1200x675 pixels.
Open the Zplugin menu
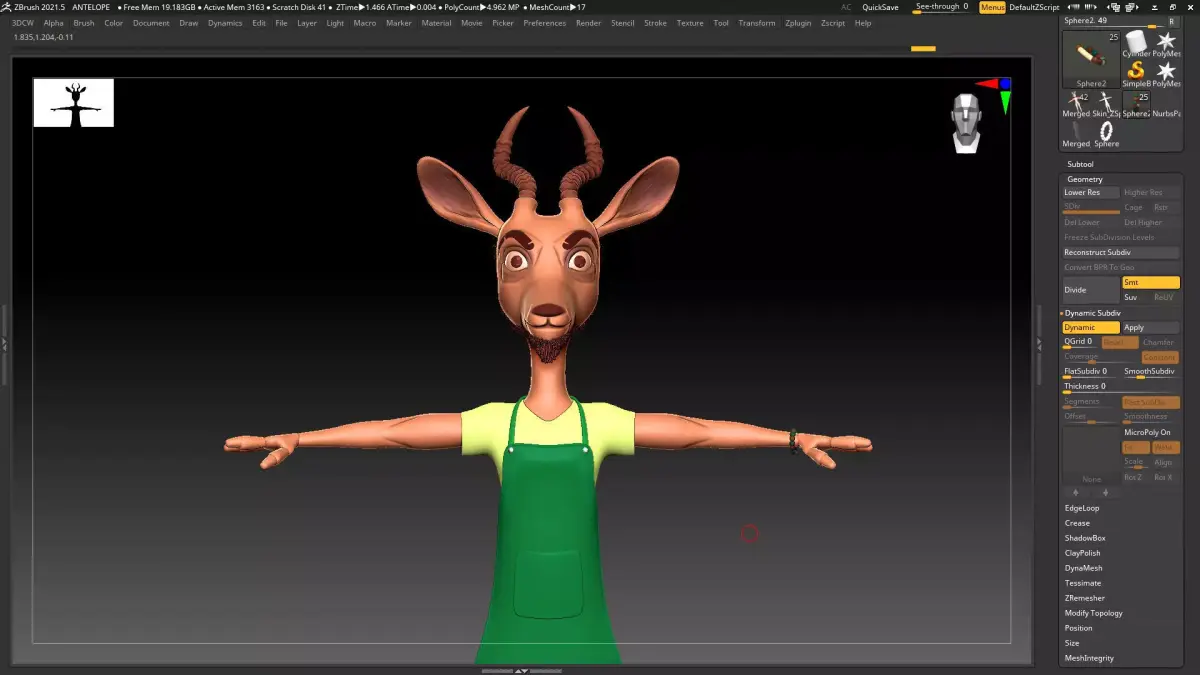(798, 23)
